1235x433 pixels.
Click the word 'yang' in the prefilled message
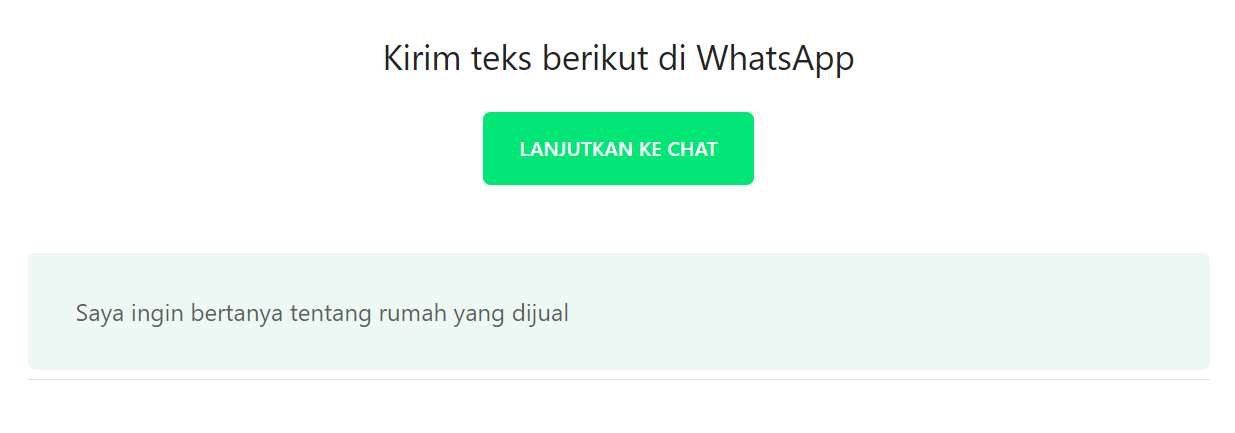[478, 314]
